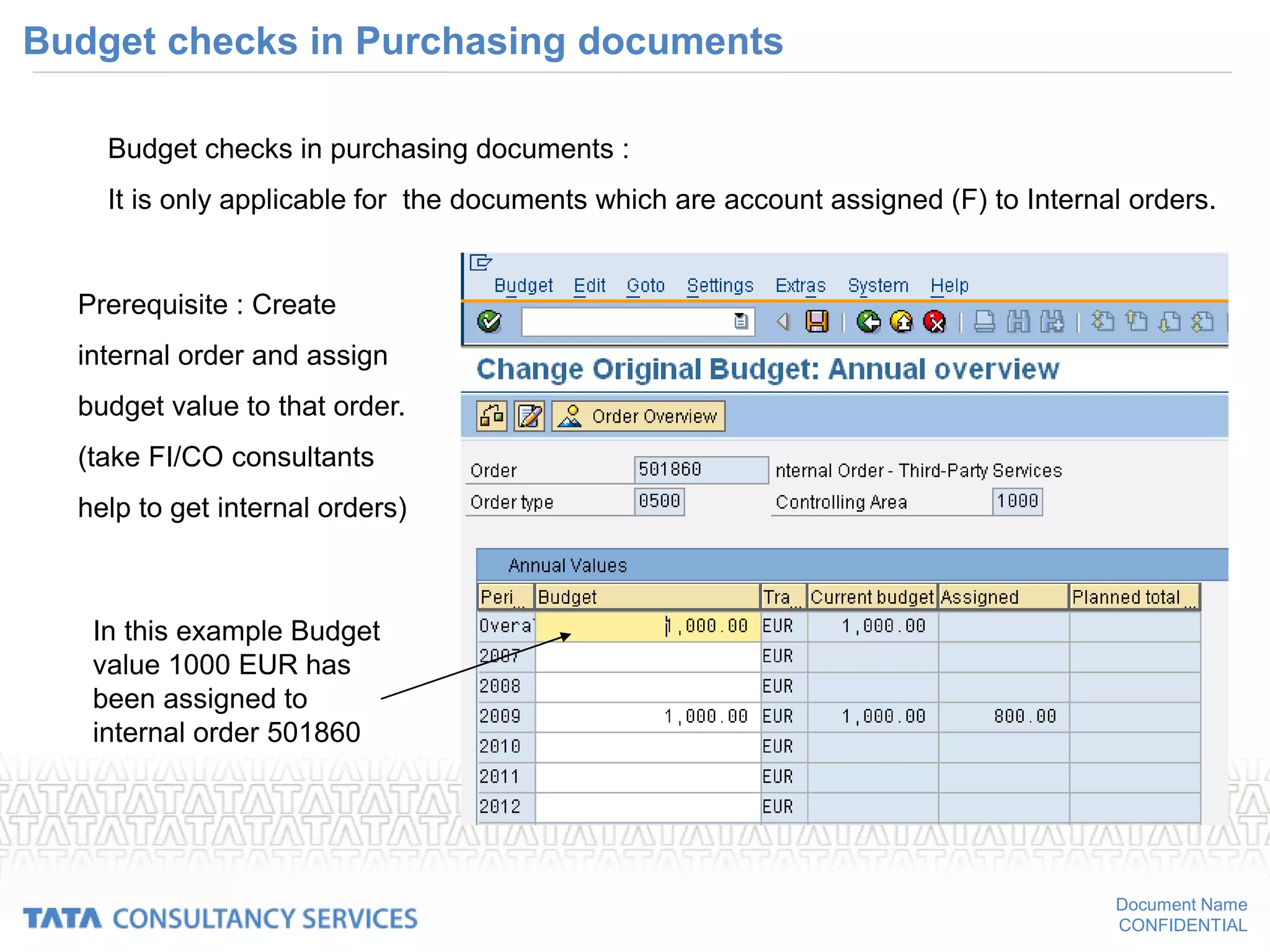The width and height of the screenshot is (1270, 952).
Task: Click the 2011 budget input cell
Action: tap(647, 777)
